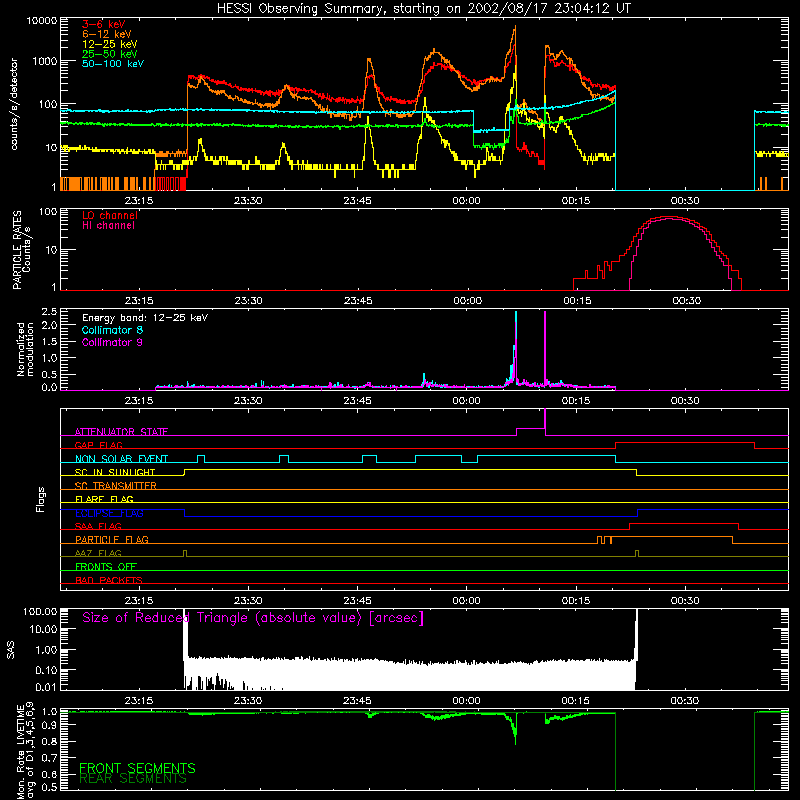Select the 3-6 keV legend label
This screenshot has height=800, width=800.
[104, 24]
